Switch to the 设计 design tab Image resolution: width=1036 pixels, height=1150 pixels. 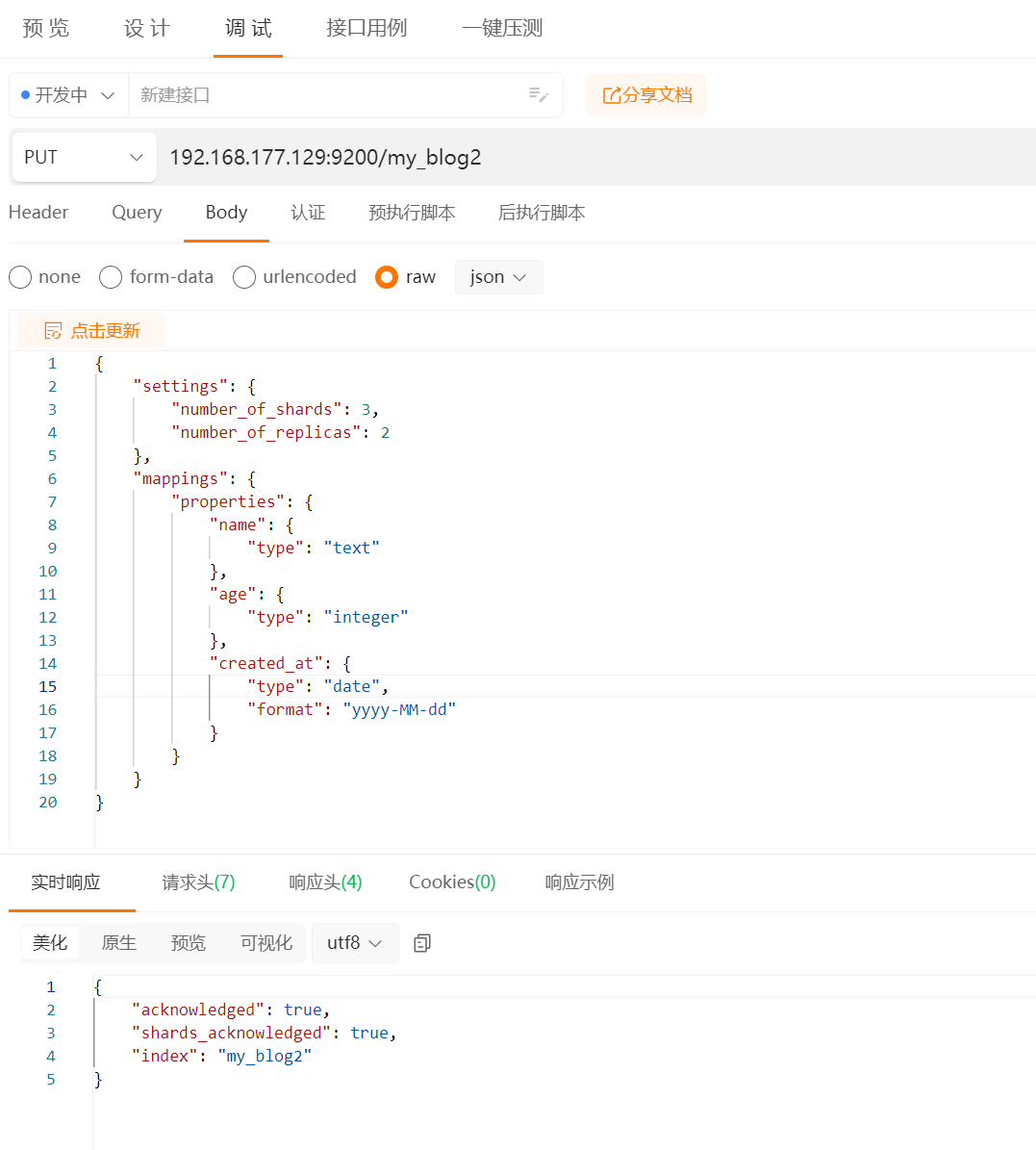point(147,28)
